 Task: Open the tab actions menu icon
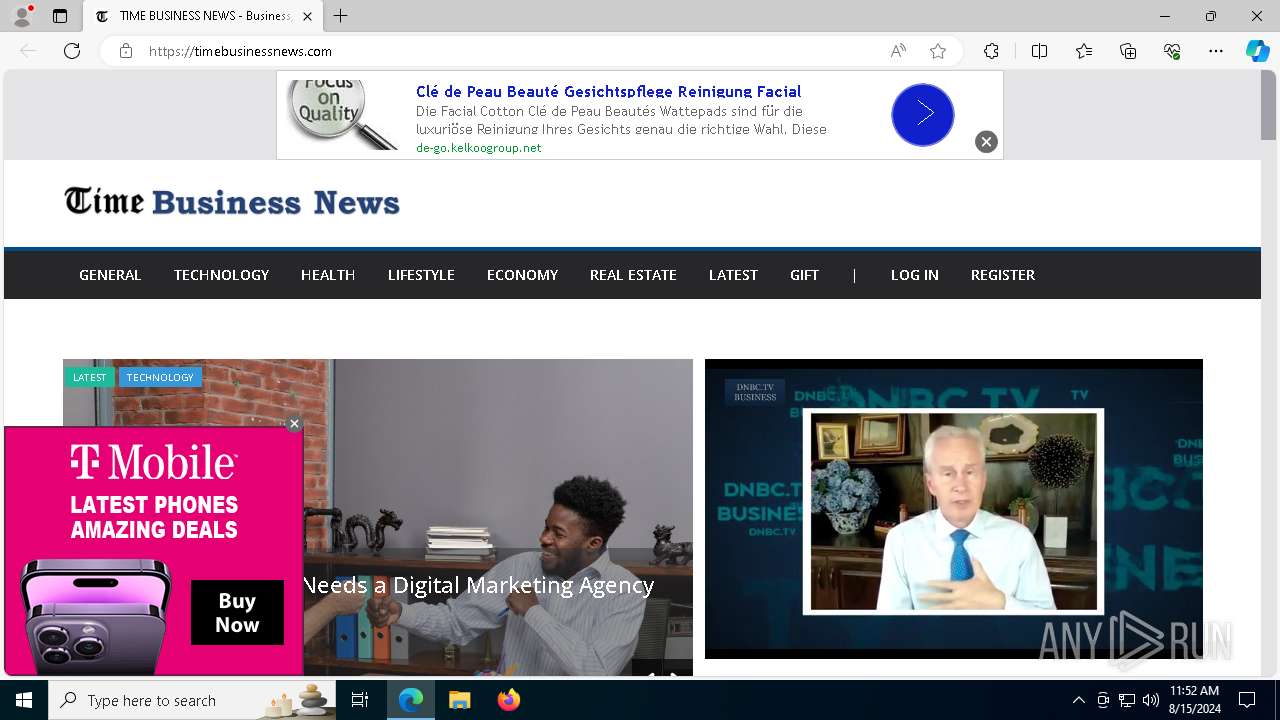point(60,16)
